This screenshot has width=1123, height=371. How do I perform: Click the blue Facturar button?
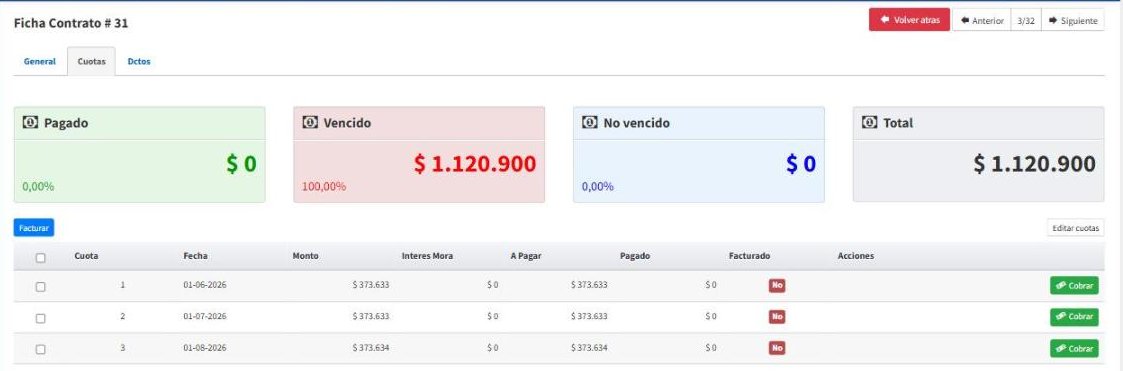pyautogui.click(x=34, y=228)
